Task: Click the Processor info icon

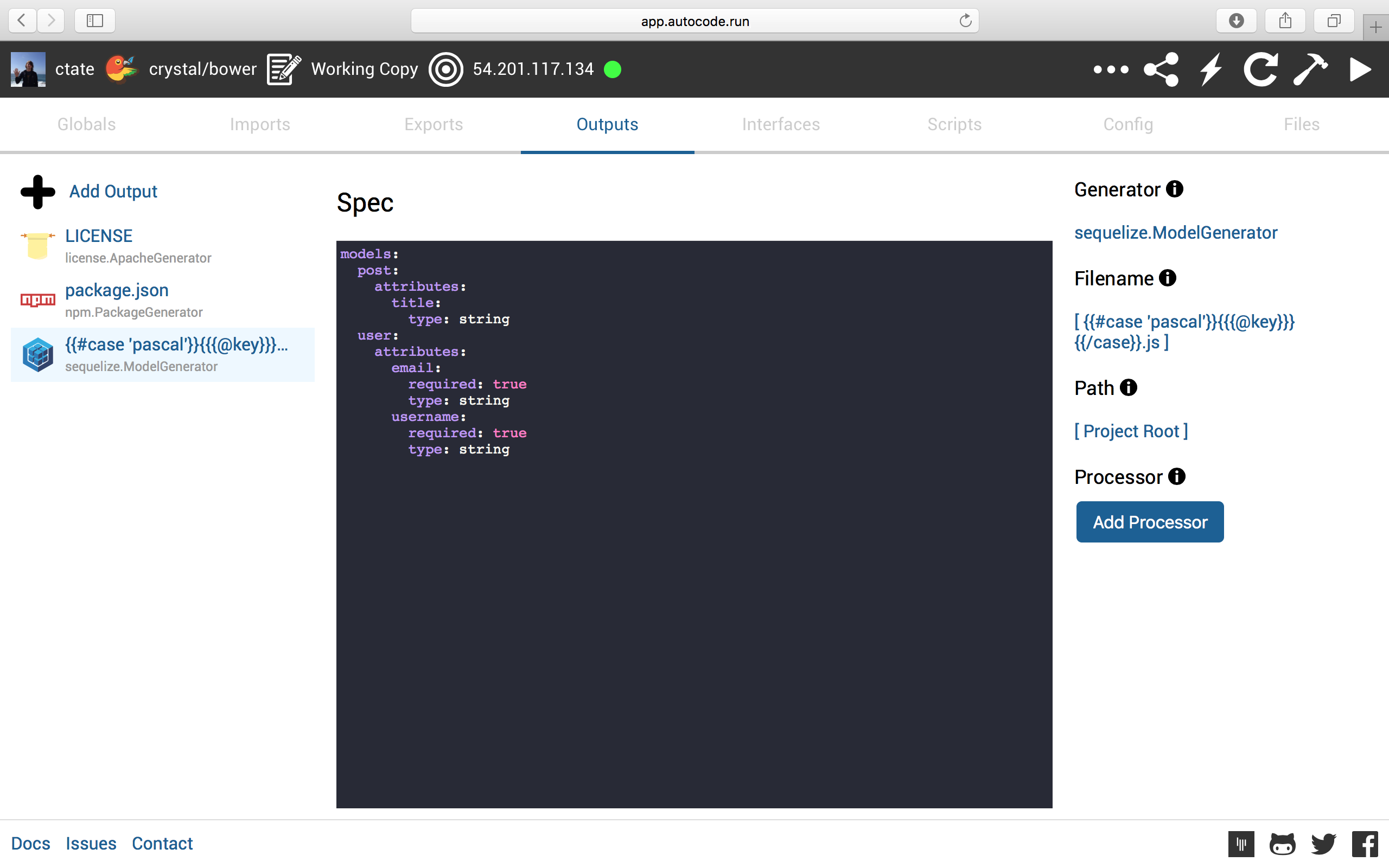Action: (x=1176, y=476)
